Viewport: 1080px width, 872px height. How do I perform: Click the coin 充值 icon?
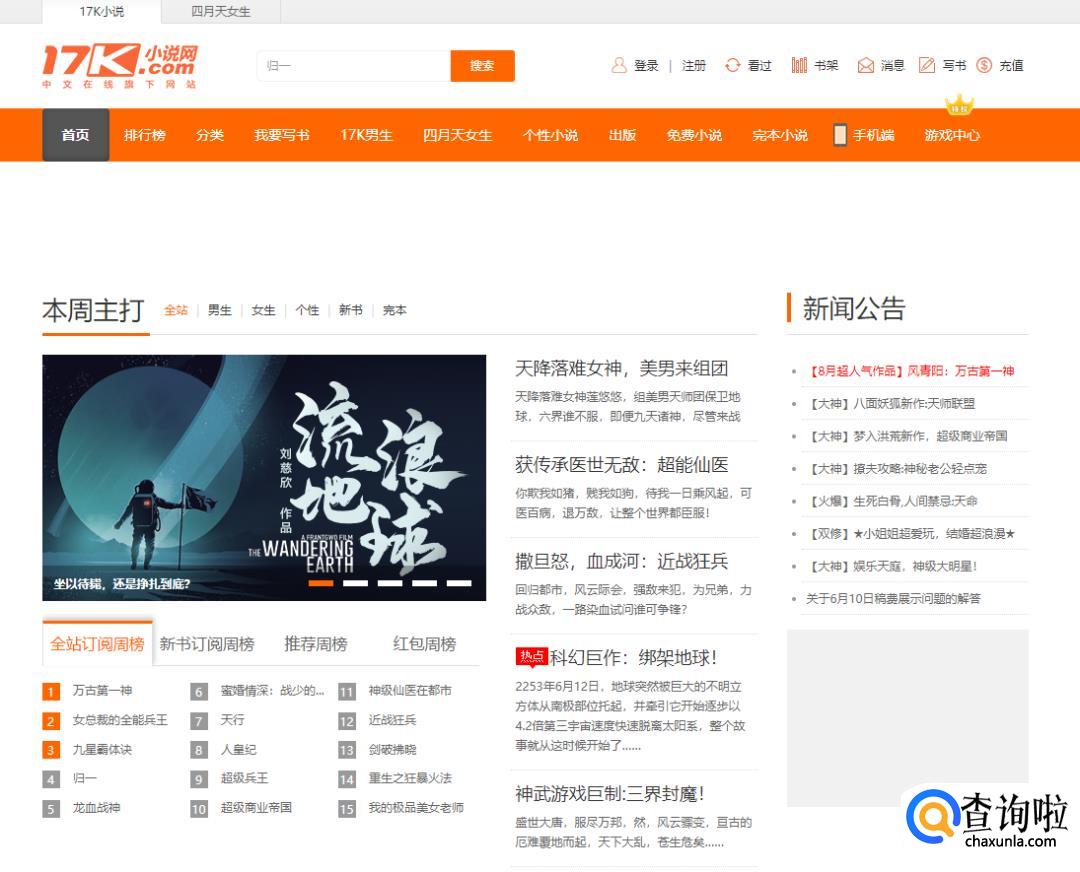(x=984, y=65)
